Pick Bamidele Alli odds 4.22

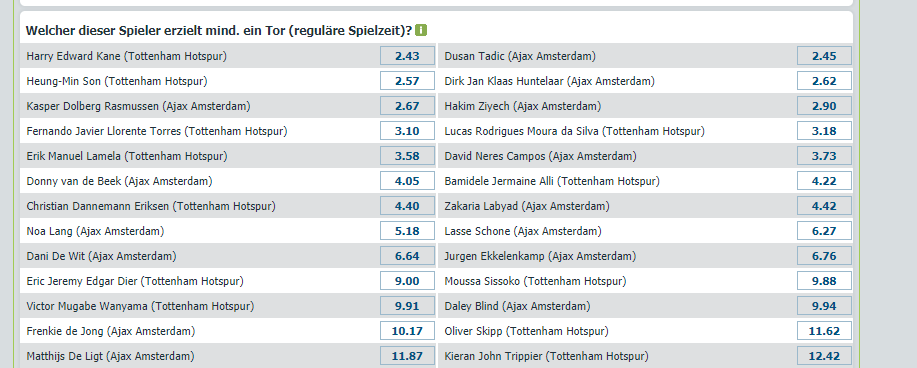click(824, 181)
